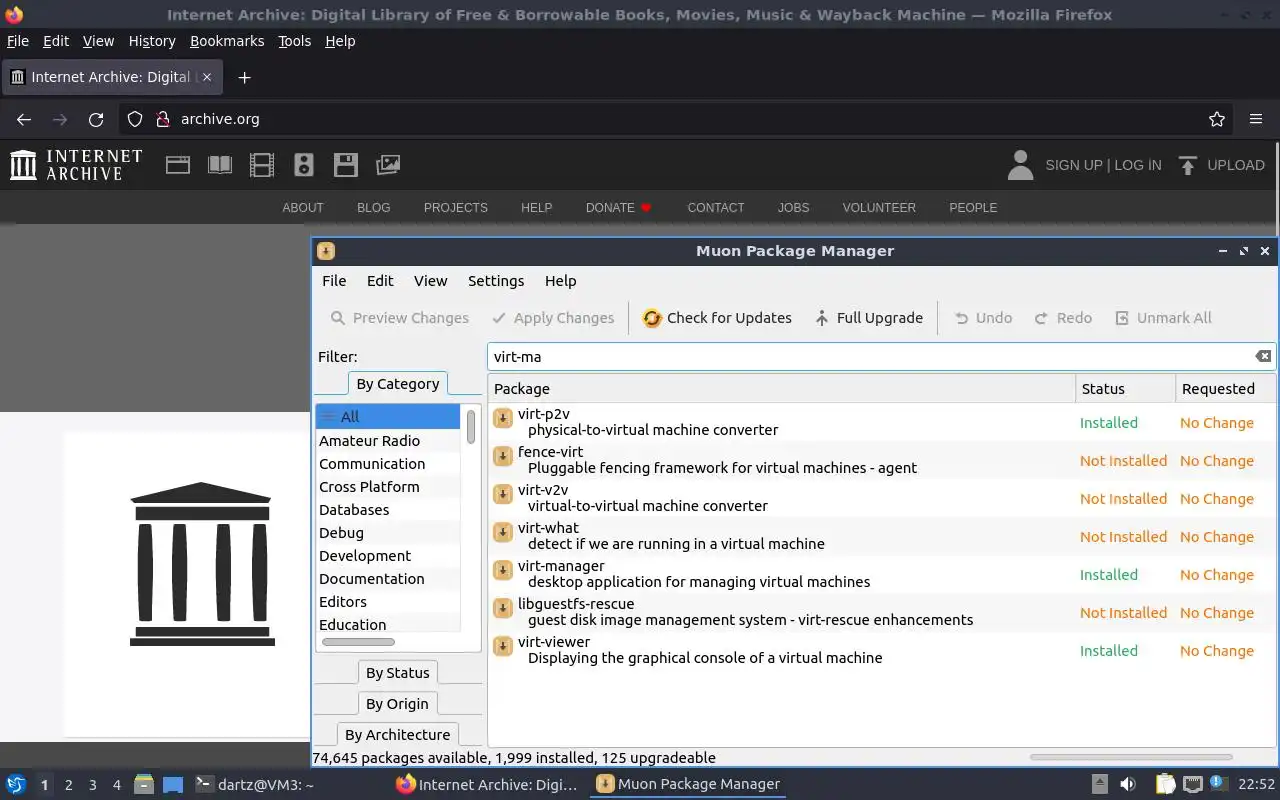This screenshot has width=1280, height=800.
Task: Click the Preview Changes magnifier button
Action: (399, 318)
